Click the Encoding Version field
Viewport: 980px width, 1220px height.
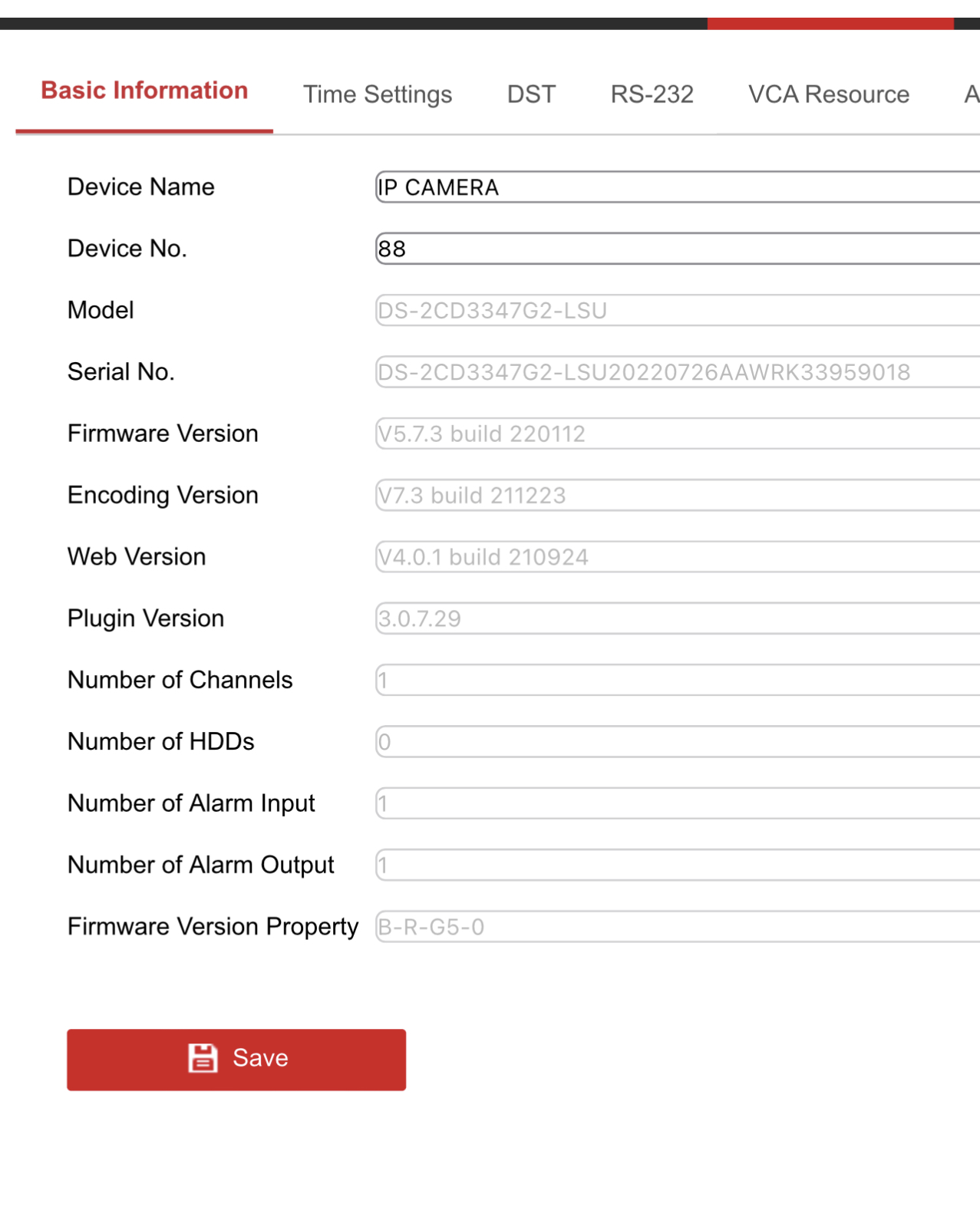pos(675,496)
